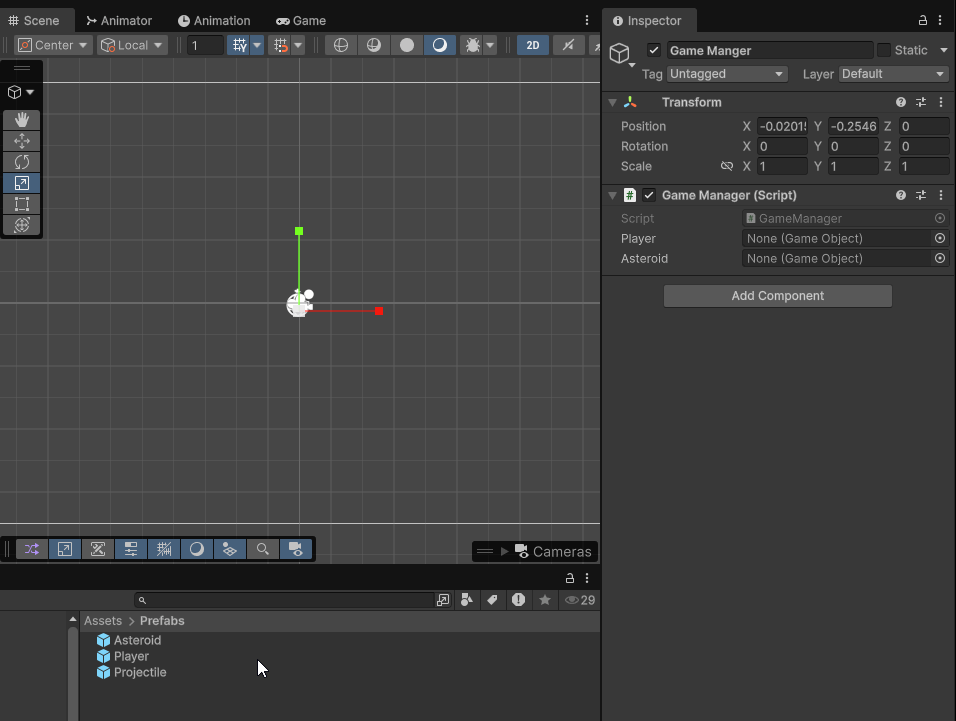Image resolution: width=956 pixels, height=721 pixels.
Task: Collapse the Transform component
Action: click(x=612, y=102)
